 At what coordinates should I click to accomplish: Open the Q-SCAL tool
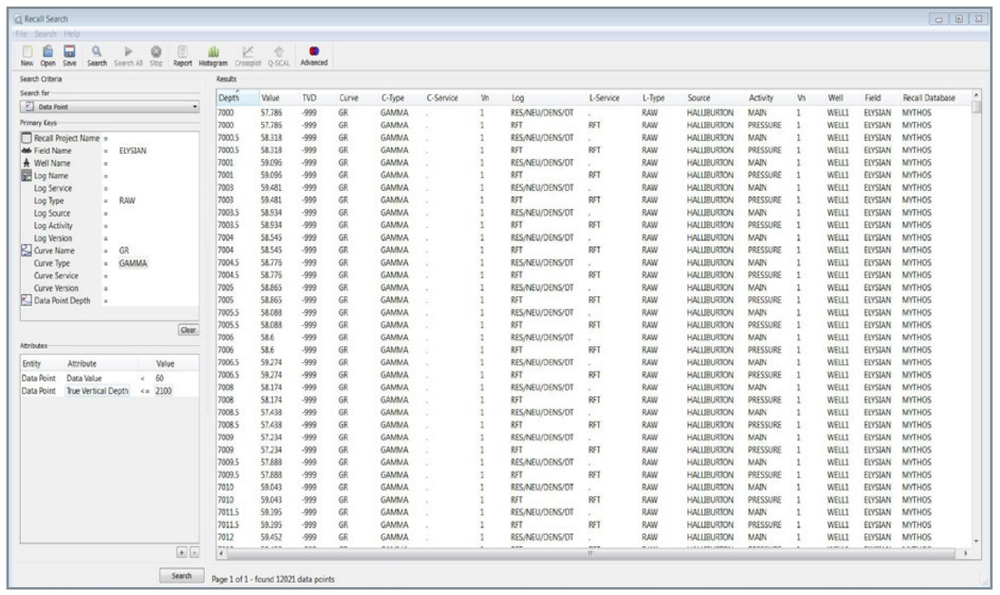279,55
